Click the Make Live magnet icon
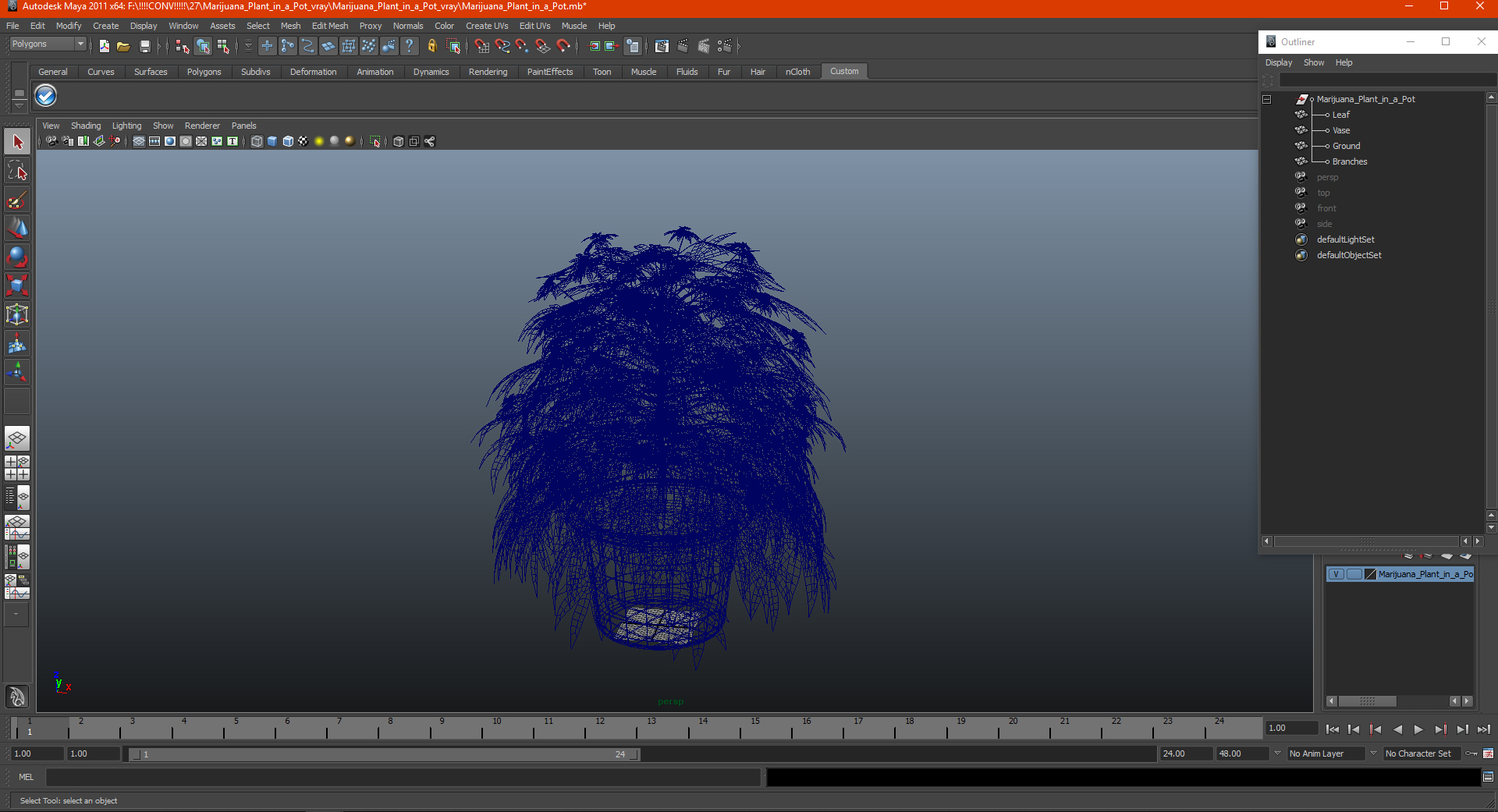Image resolution: width=1498 pixels, height=812 pixels. point(563,47)
